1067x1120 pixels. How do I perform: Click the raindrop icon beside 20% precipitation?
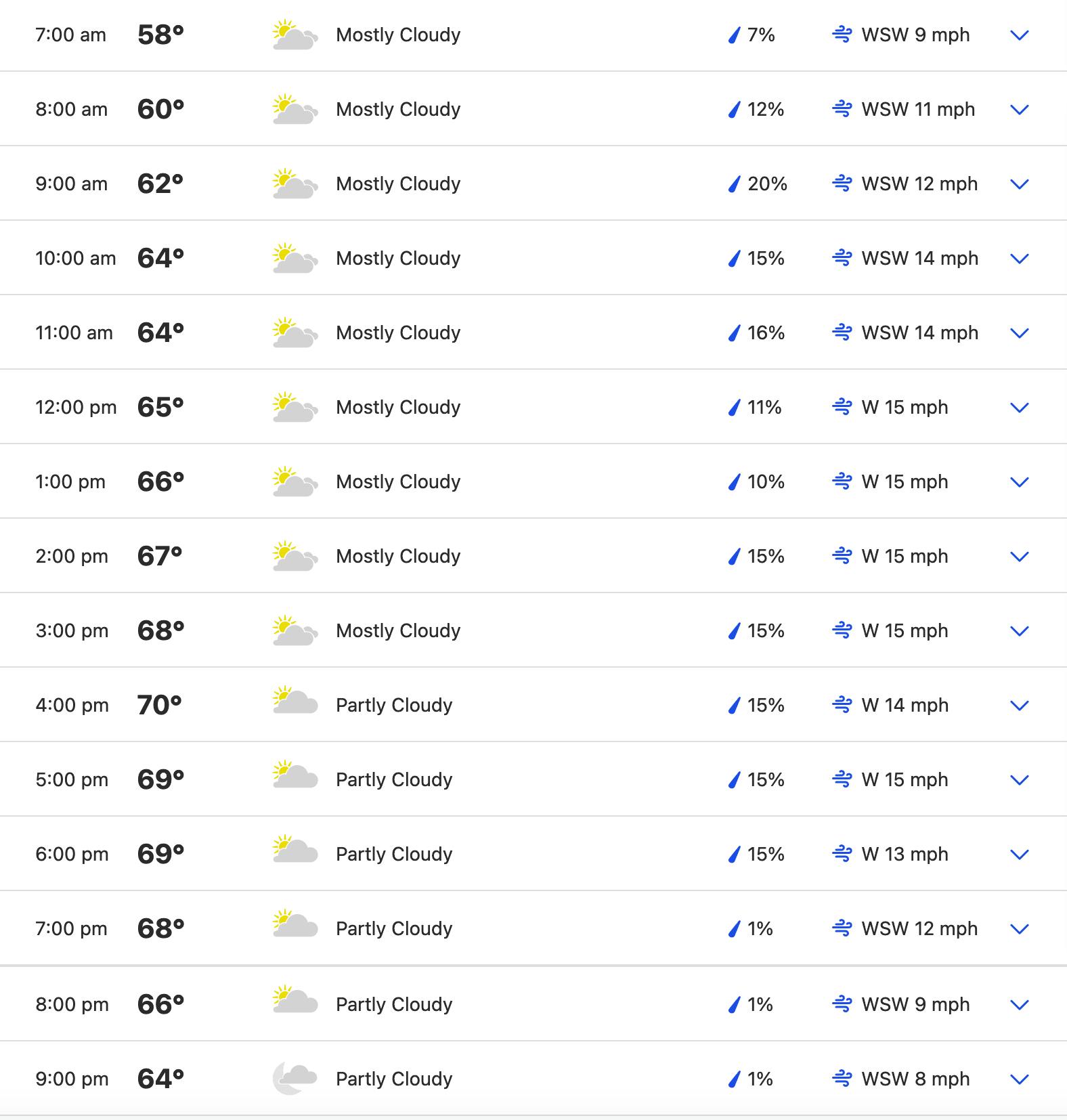pyautogui.click(x=734, y=184)
